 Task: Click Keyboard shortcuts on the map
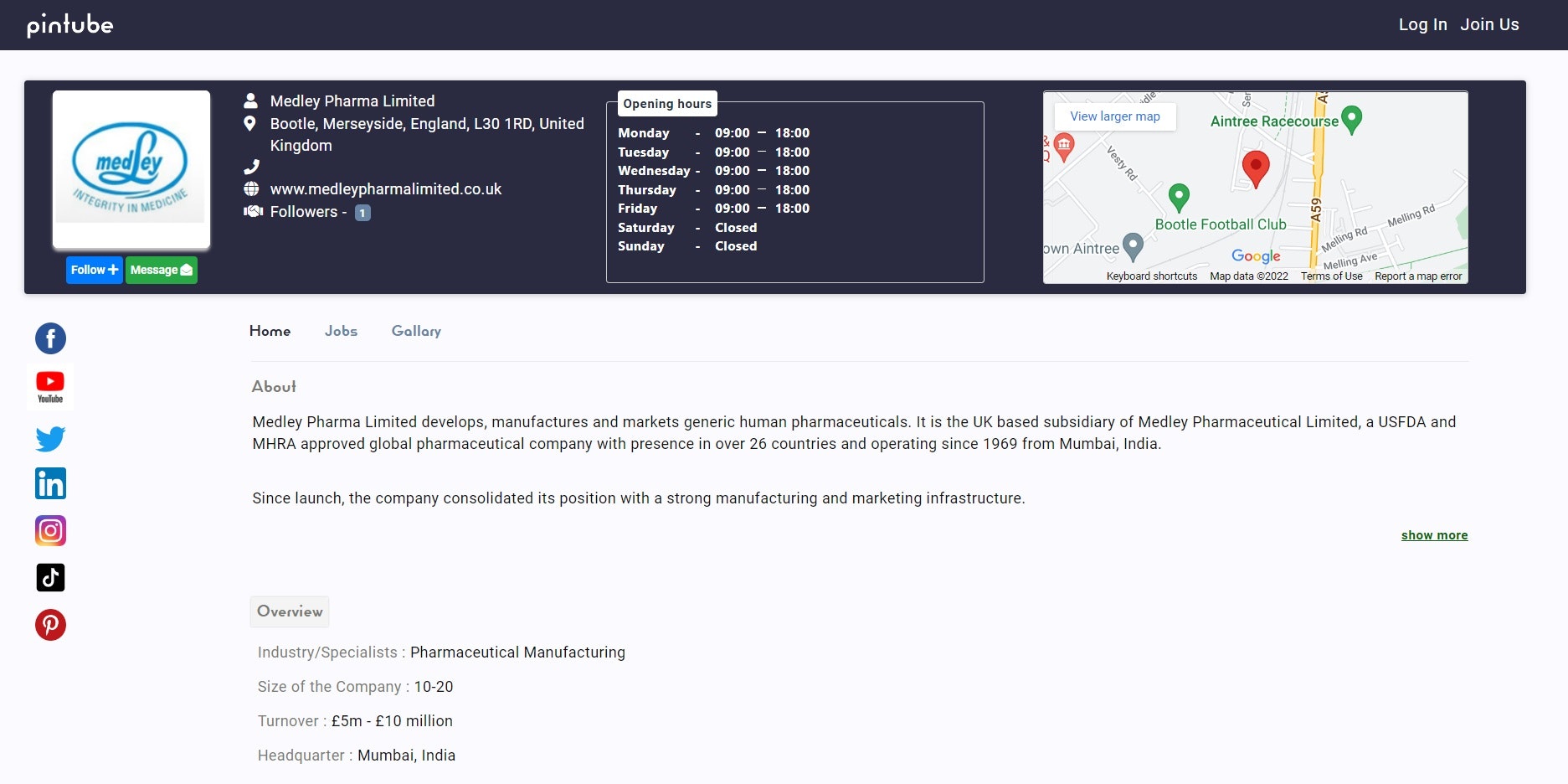click(1152, 276)
